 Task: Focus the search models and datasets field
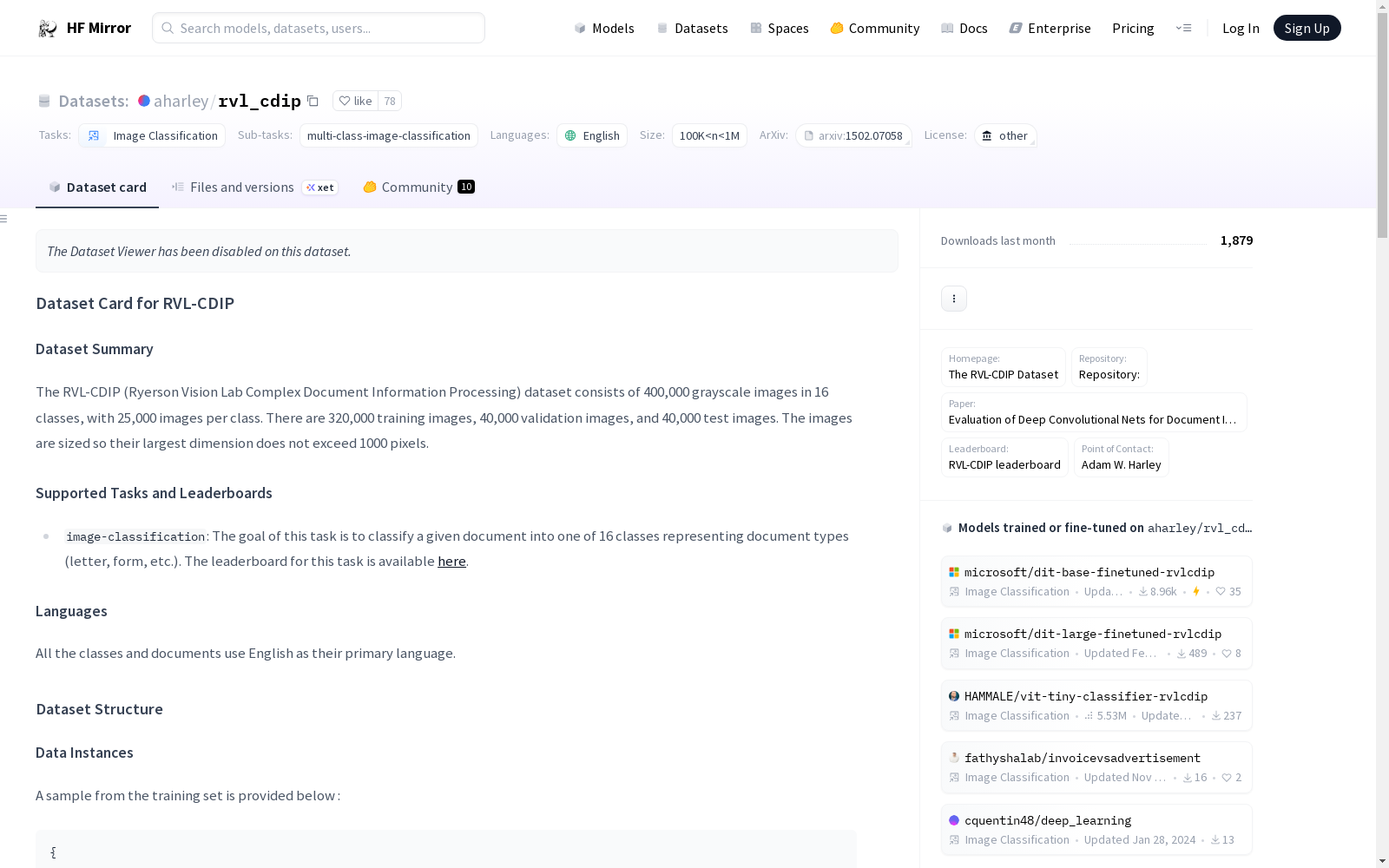pyautogui.click(x=319, y=28)
